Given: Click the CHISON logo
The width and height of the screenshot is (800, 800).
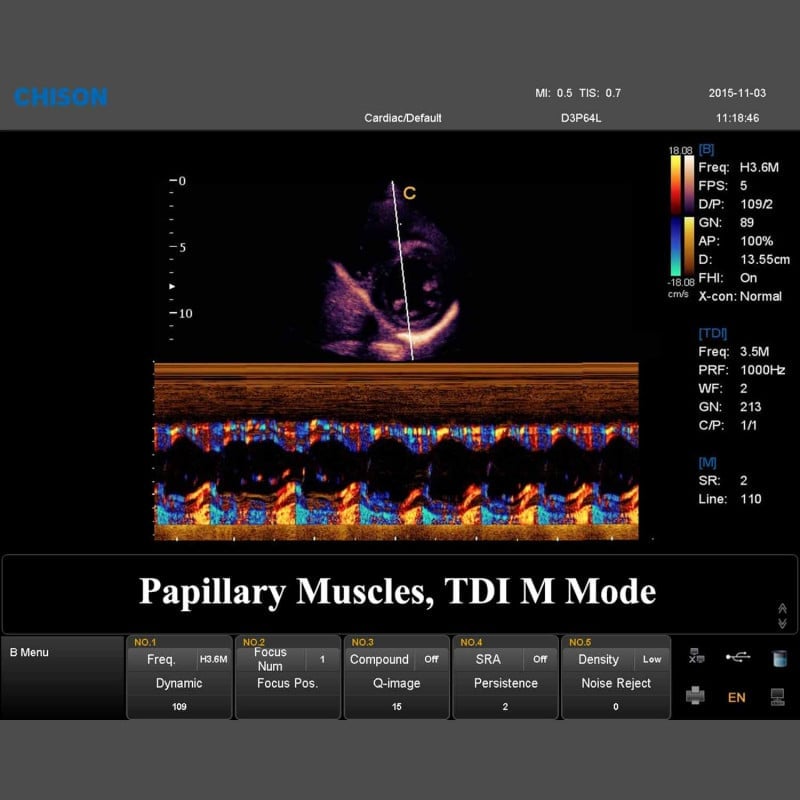Looking at the screenshot, I should pos(60,97).
